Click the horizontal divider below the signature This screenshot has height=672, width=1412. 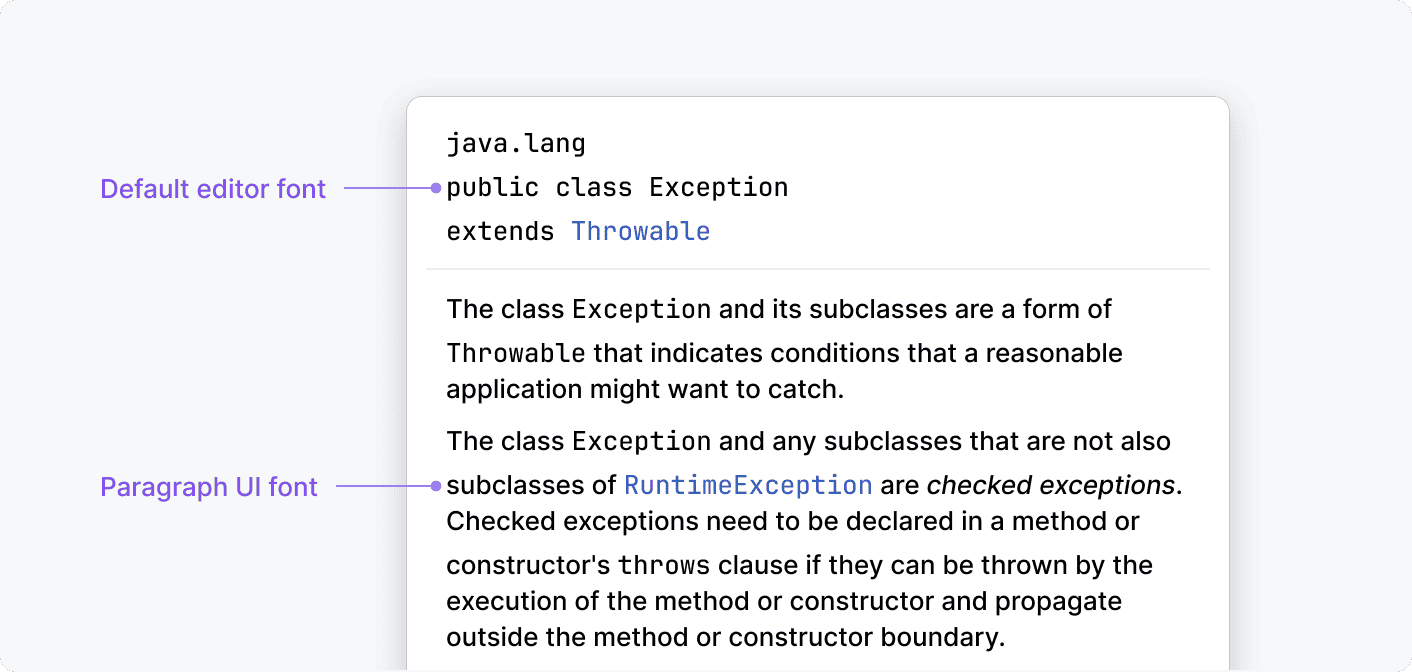click(817, 269)
